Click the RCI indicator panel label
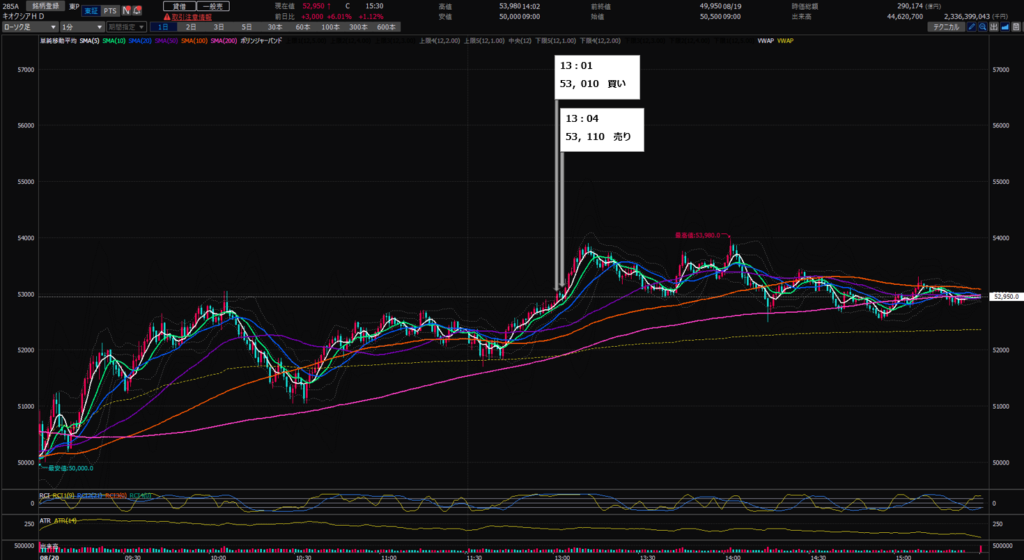This screenshot has height=560, width=1024. 44,496
